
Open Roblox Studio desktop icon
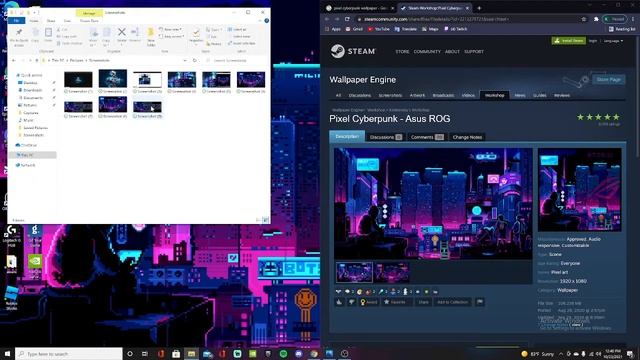[11, 298]
